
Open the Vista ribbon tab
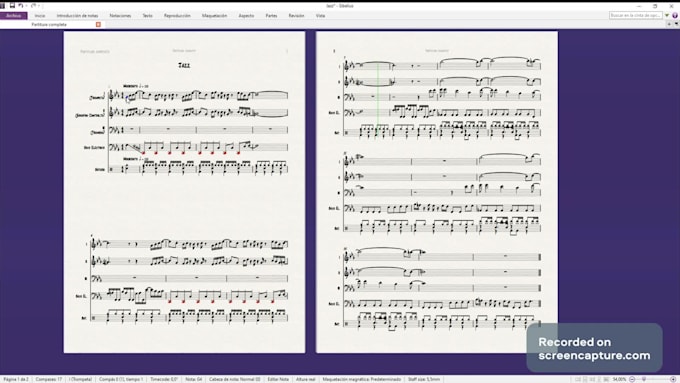click(x=320, y=16)
